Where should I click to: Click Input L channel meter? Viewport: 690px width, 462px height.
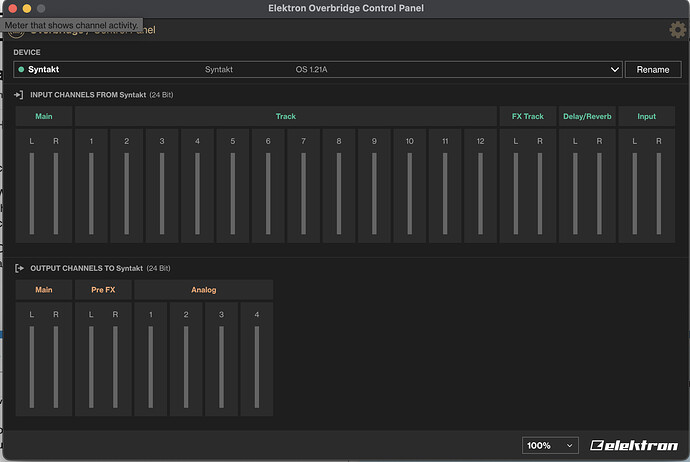(635, 194)
